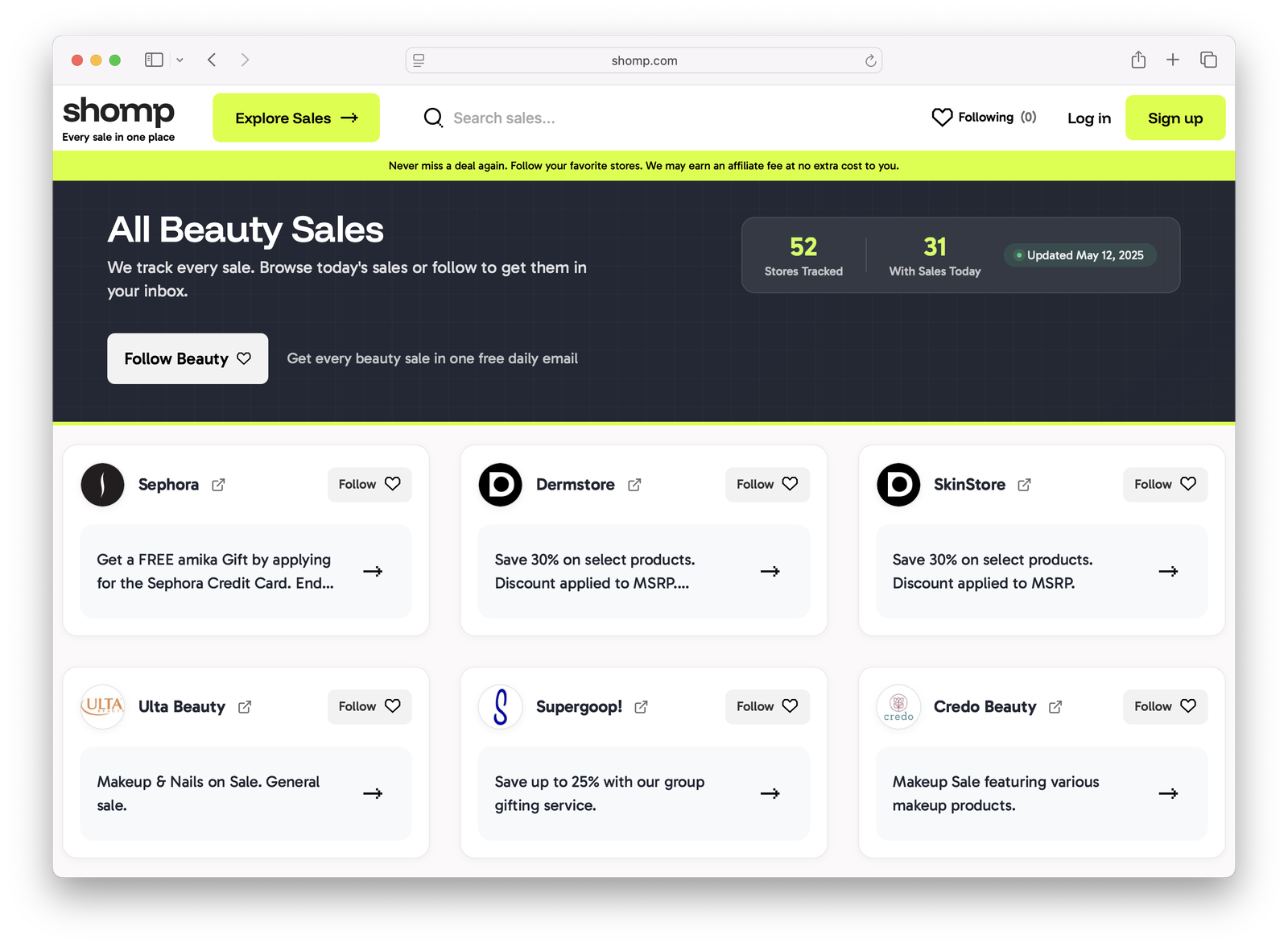Open Ulta Makeup & Nails sale deal
The width and height of the screenshot is (1288, 947).
click(x=246, y=793)
